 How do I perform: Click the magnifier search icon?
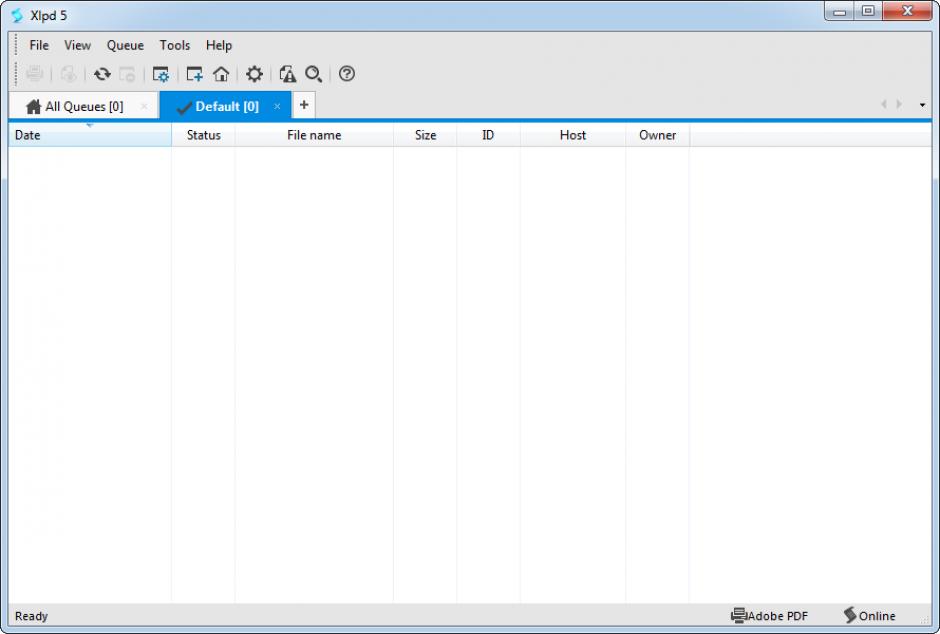pyautogui.click(x=314, y=74)
